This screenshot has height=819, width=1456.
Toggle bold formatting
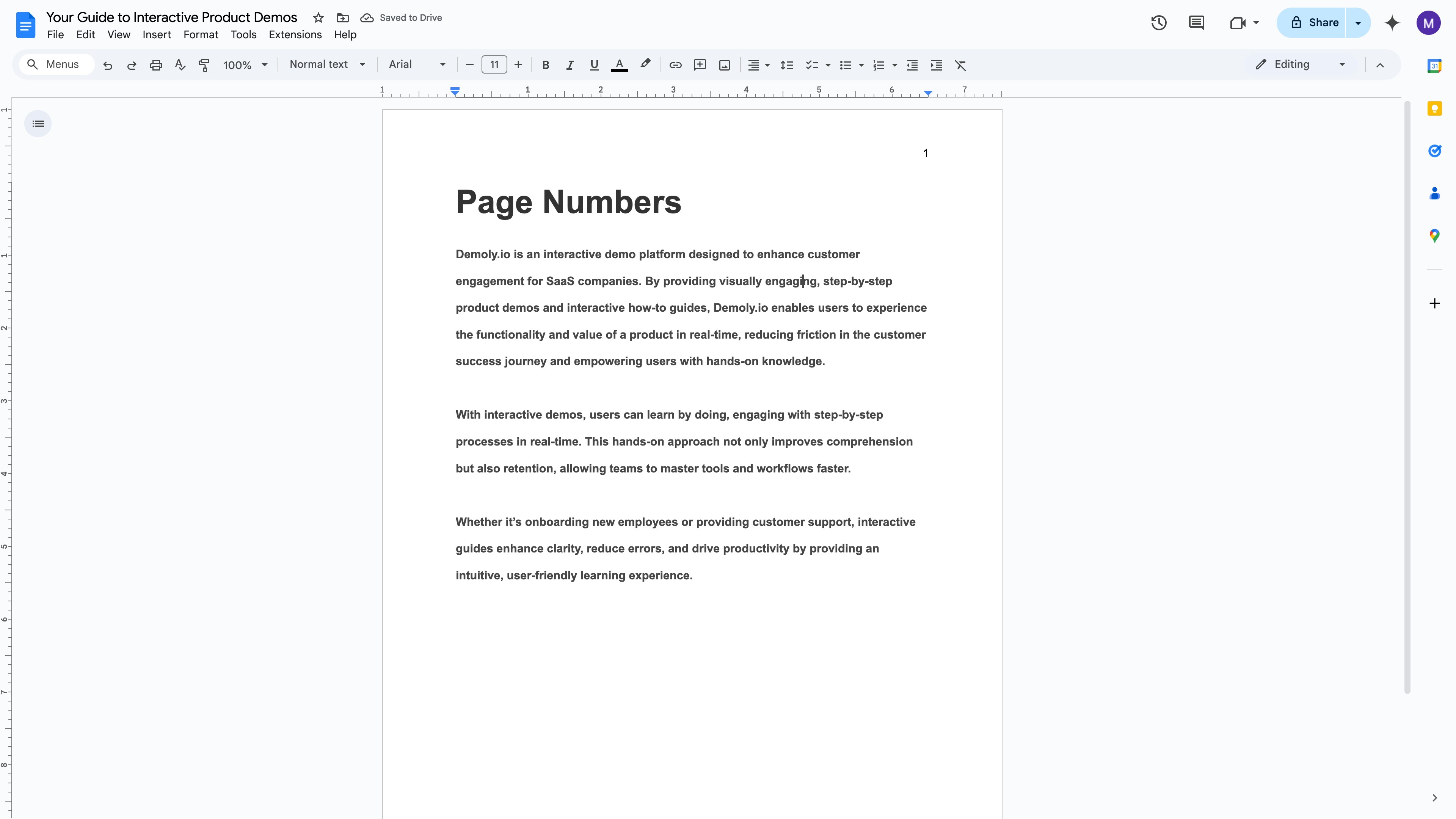click(546, 65)
